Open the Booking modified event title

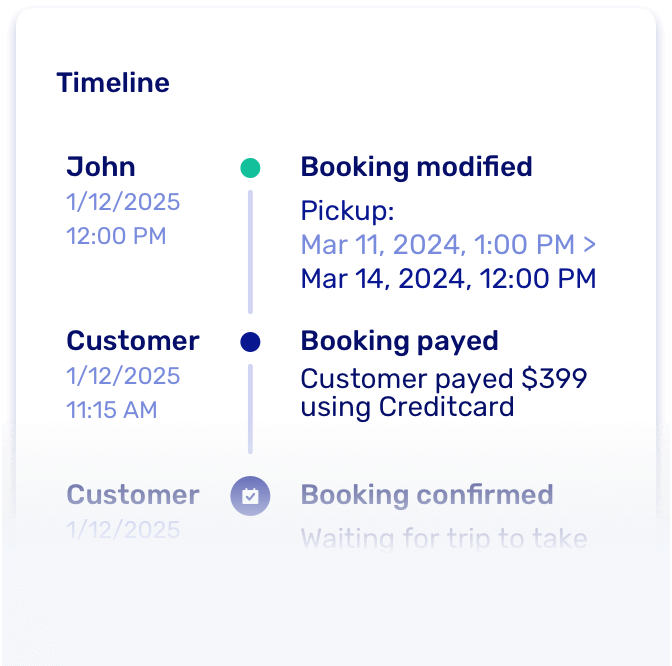click(x=416, y=167)
